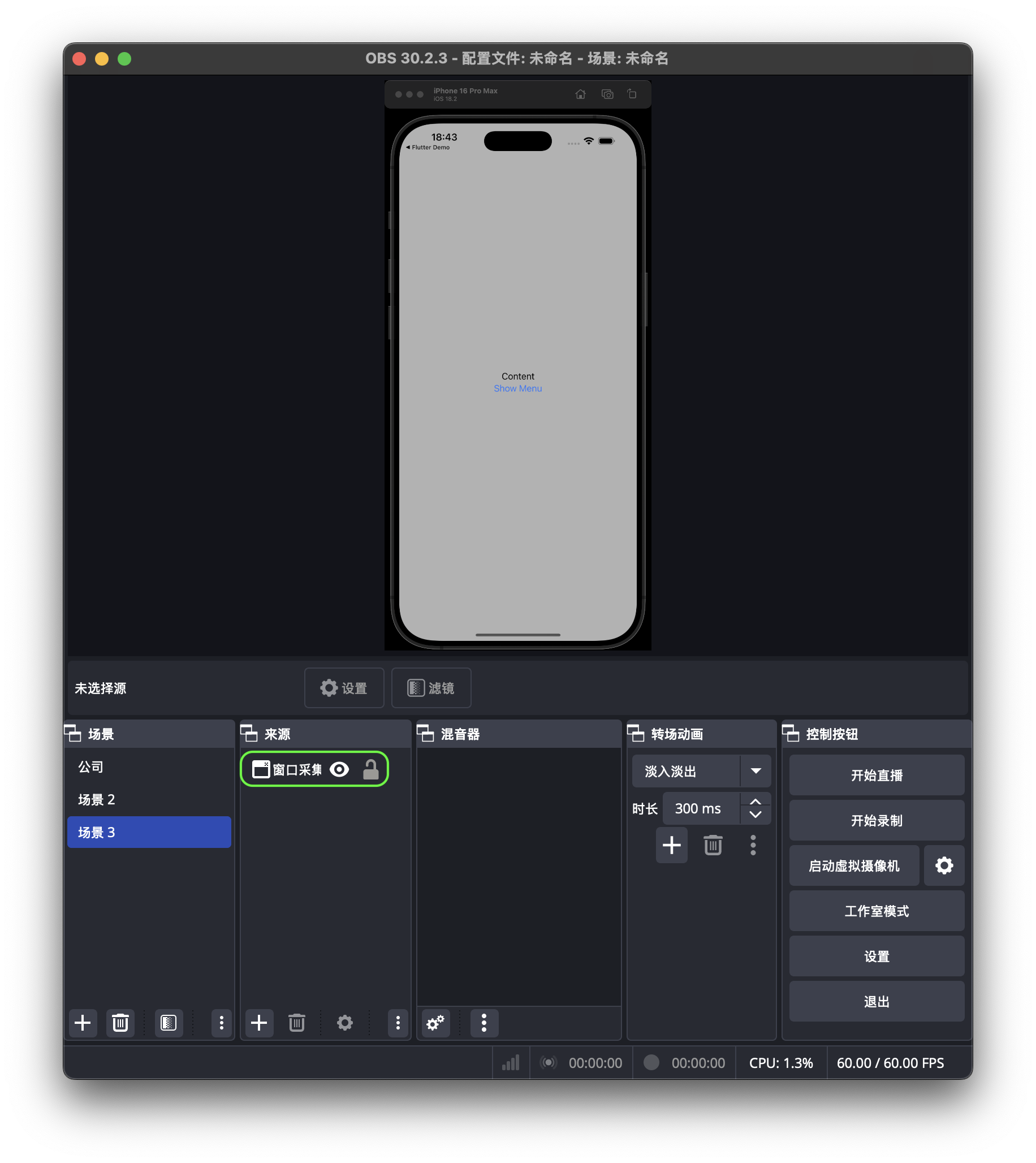Screen dimensions: 1036x1163
Task: Click the 来源 panel title
Action: point(277,734)
